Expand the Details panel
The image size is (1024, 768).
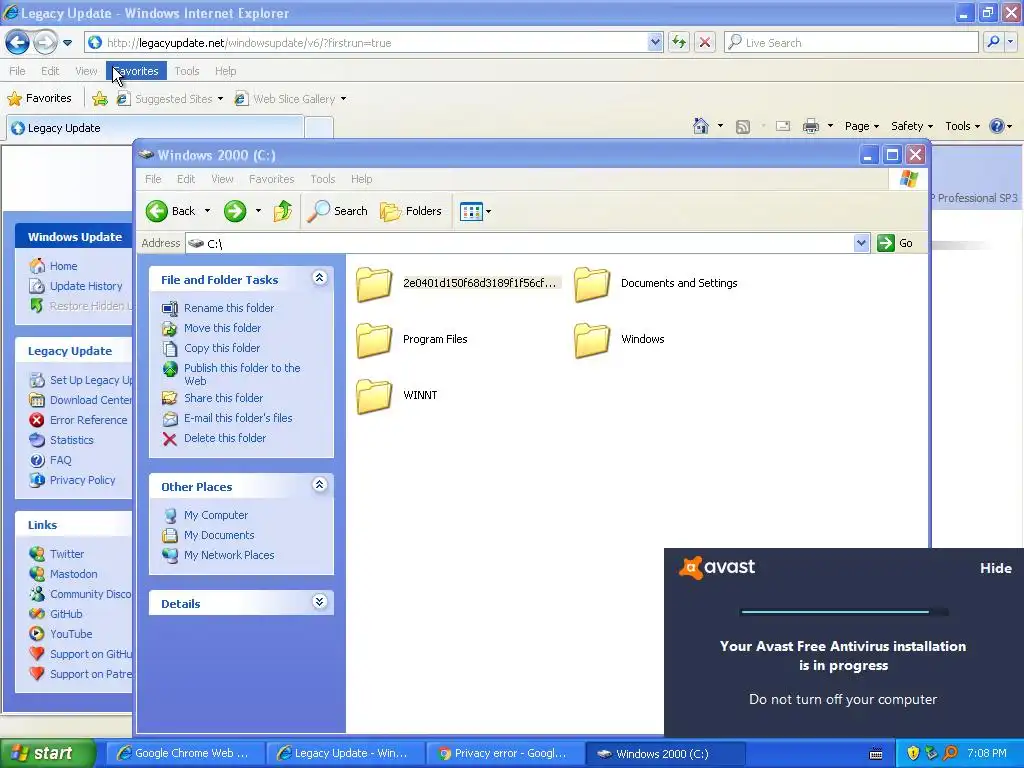coord(319,601)
